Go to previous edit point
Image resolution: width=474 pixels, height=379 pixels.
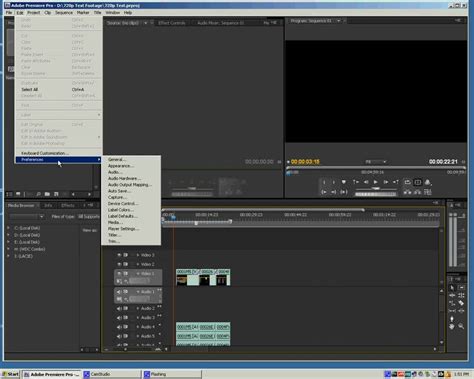pos(356,182)
